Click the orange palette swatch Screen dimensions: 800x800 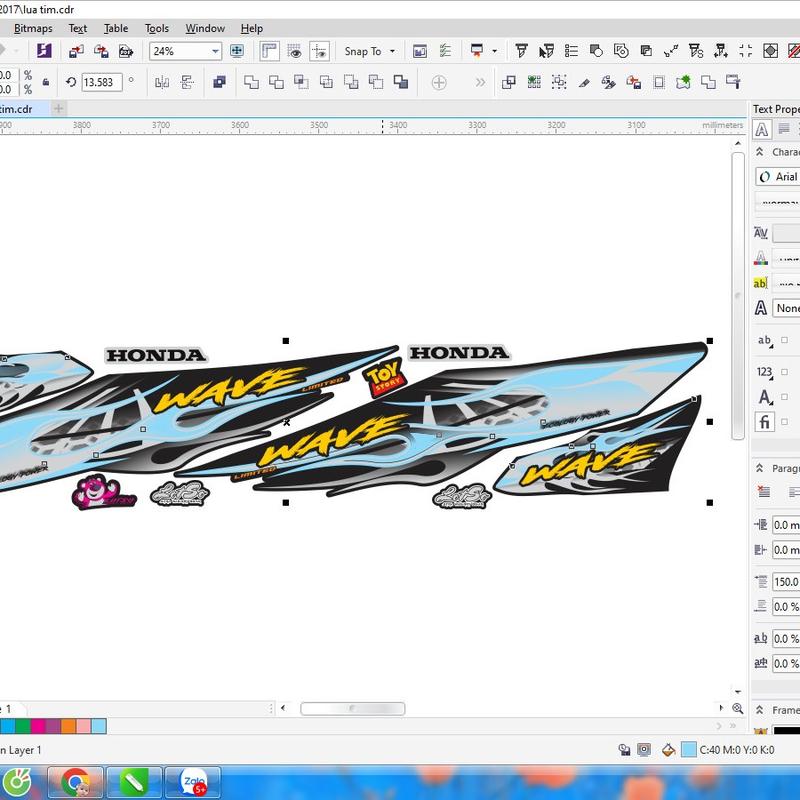tap(68, 726)
